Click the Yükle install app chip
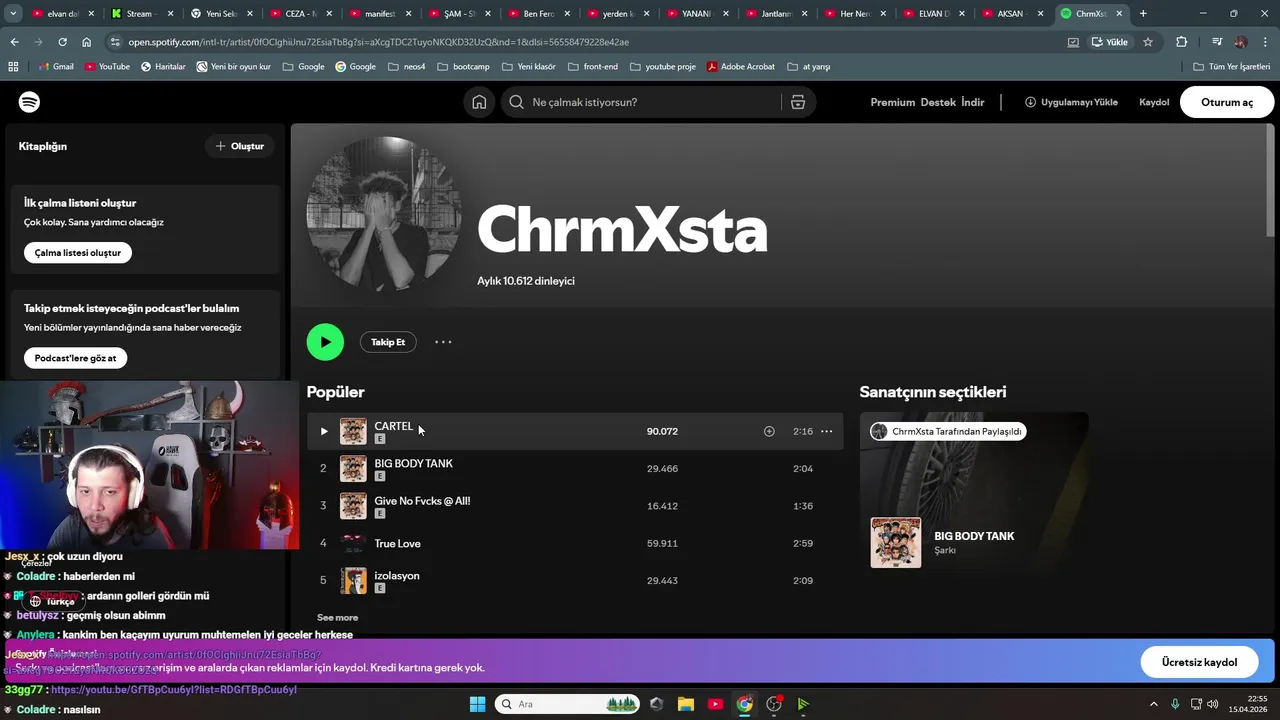Image resolution: width=1280 pixels, height=720 pixels. (1110, 42)
